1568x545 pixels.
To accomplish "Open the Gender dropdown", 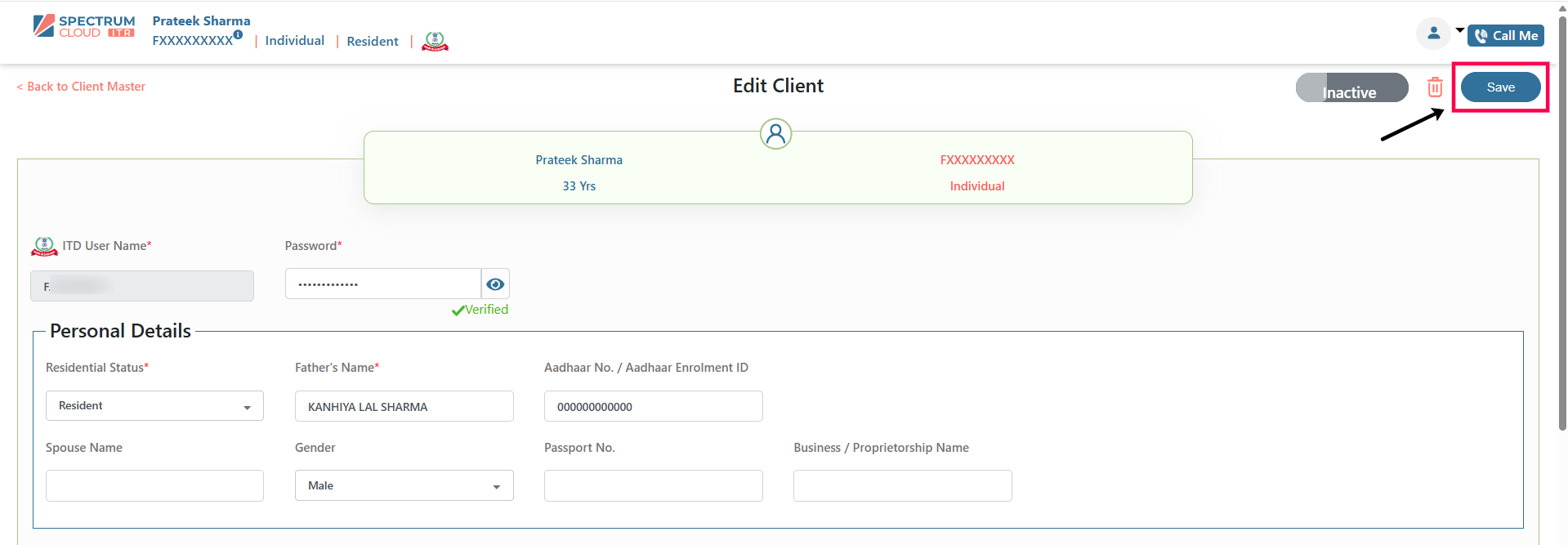I will [404, 486].
